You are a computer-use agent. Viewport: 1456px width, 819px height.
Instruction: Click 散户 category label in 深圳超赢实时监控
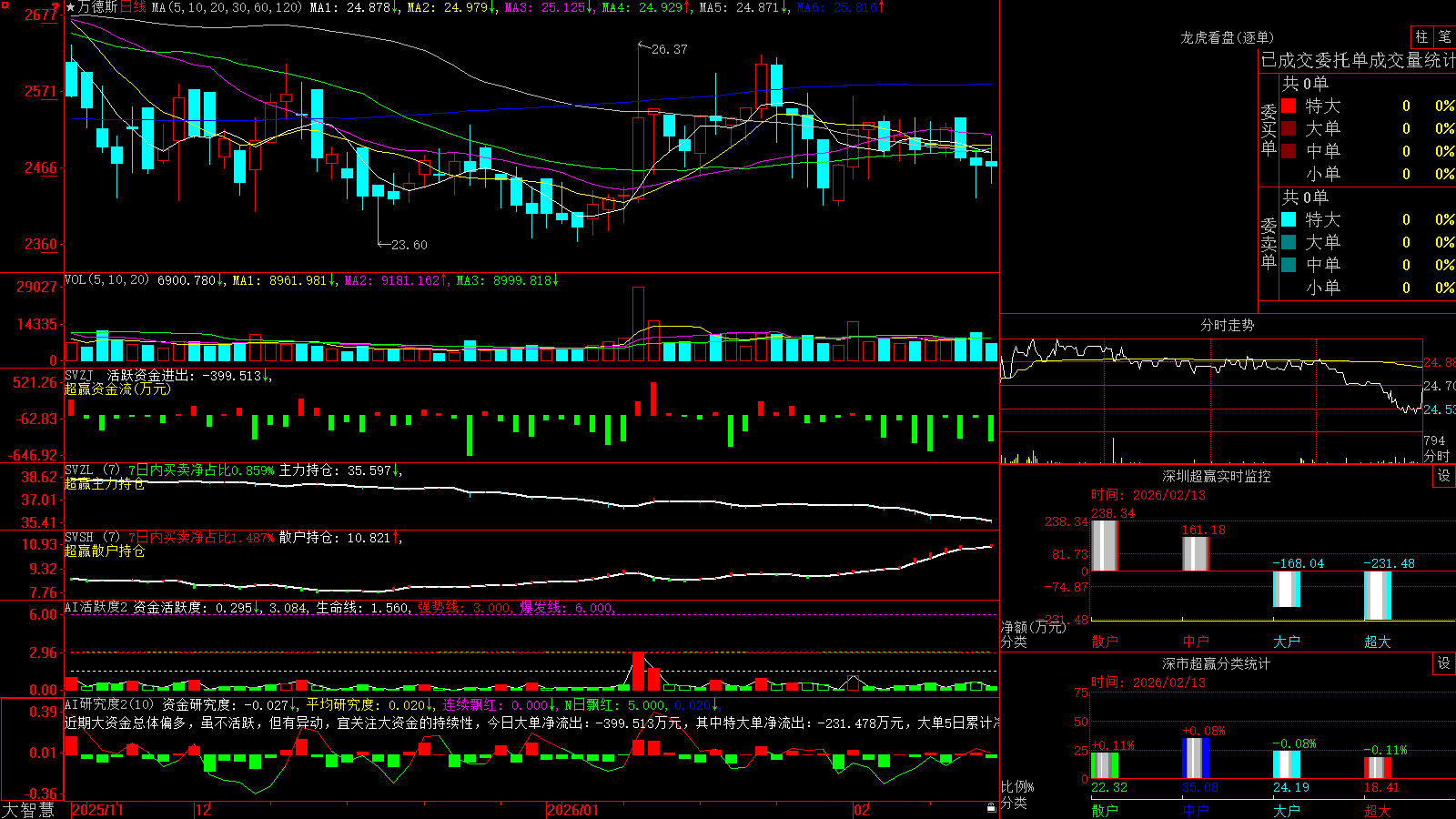[1105, 642]
